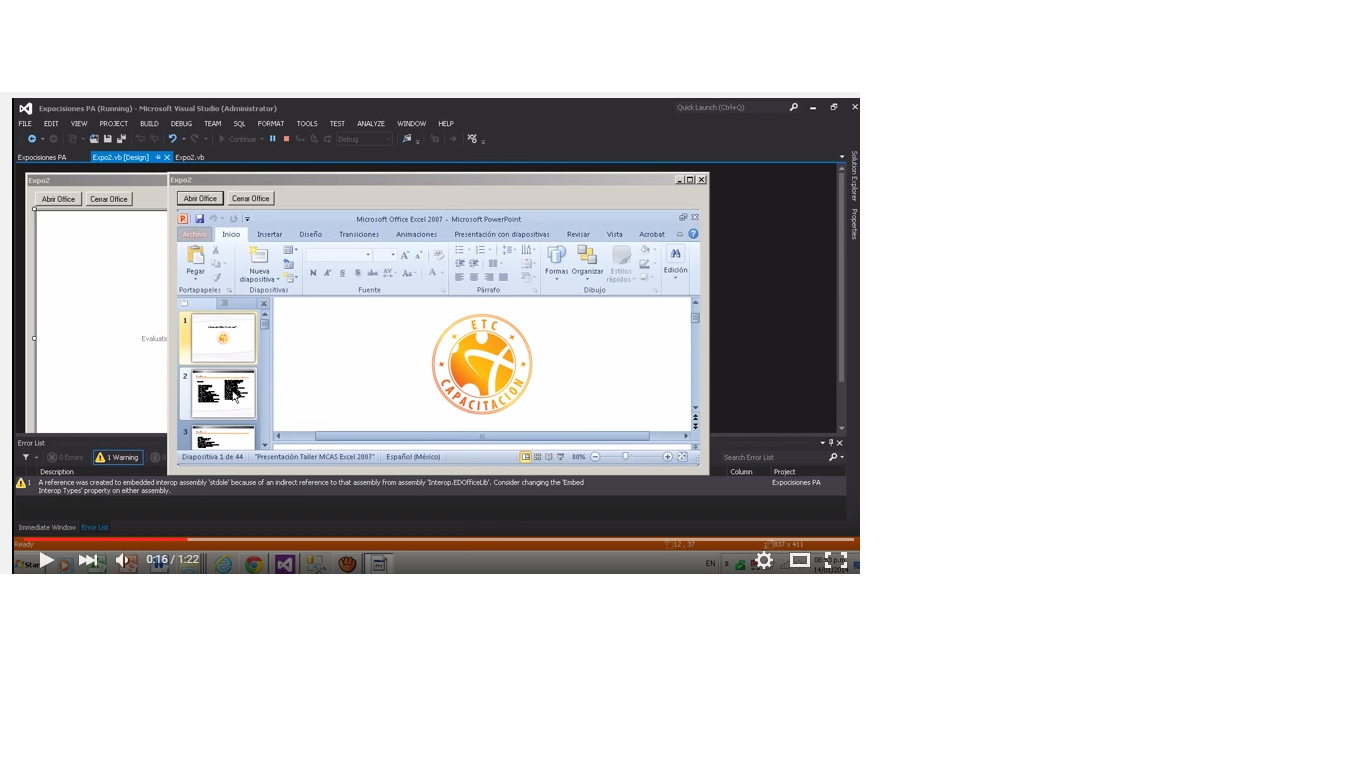Switch to normal view in PowerPoint status bar
1366x768 pixels.
[526, 457]
